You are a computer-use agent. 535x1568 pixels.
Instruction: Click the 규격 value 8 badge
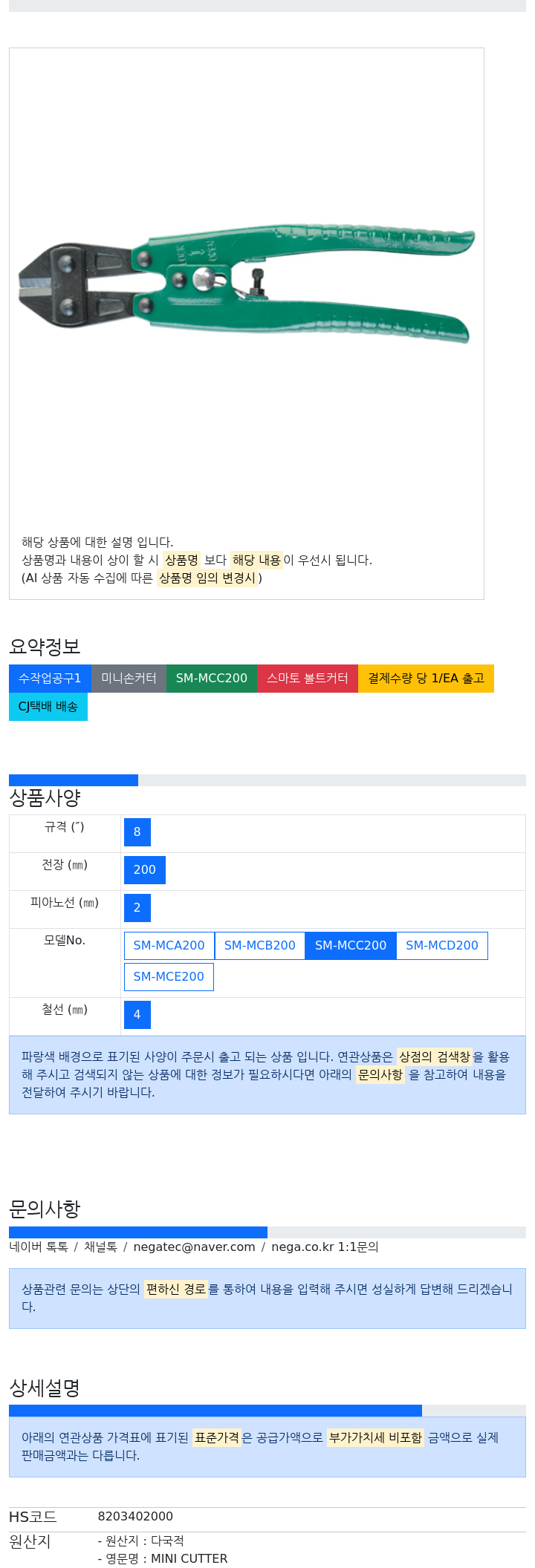[137, 832]
